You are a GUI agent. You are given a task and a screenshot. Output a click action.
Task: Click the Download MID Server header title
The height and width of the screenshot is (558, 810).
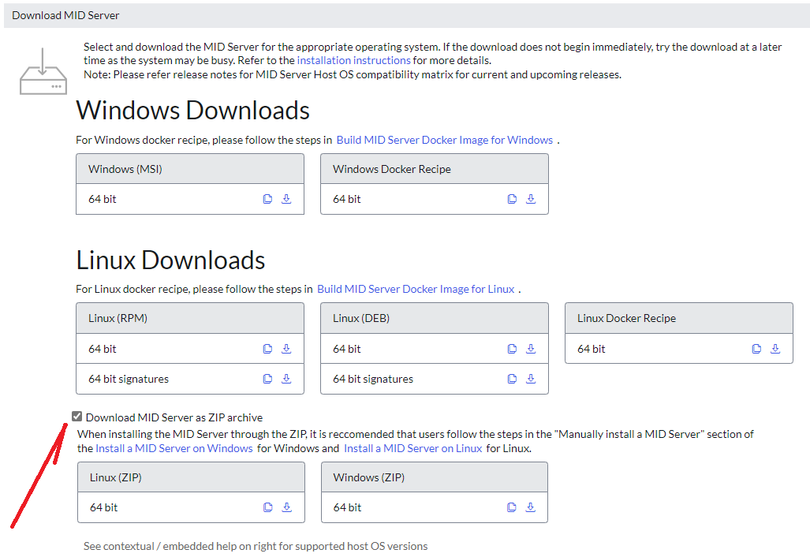[66, 16]
